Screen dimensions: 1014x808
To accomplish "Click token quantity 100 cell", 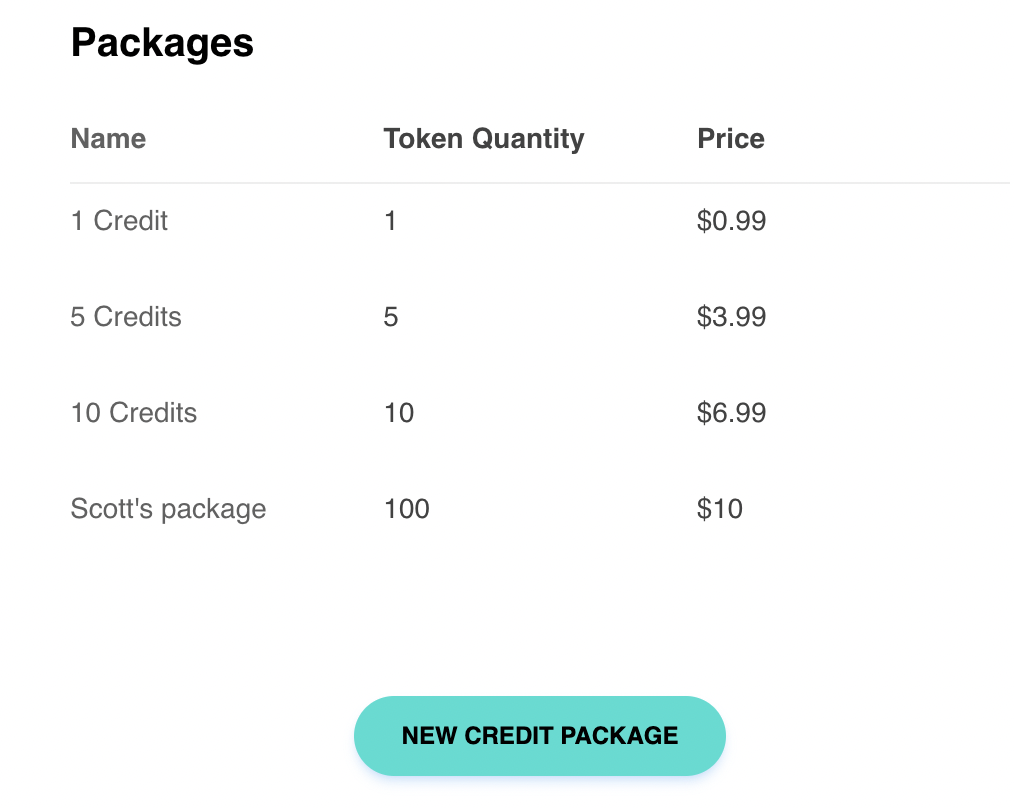I will click(x=407, y=508).
